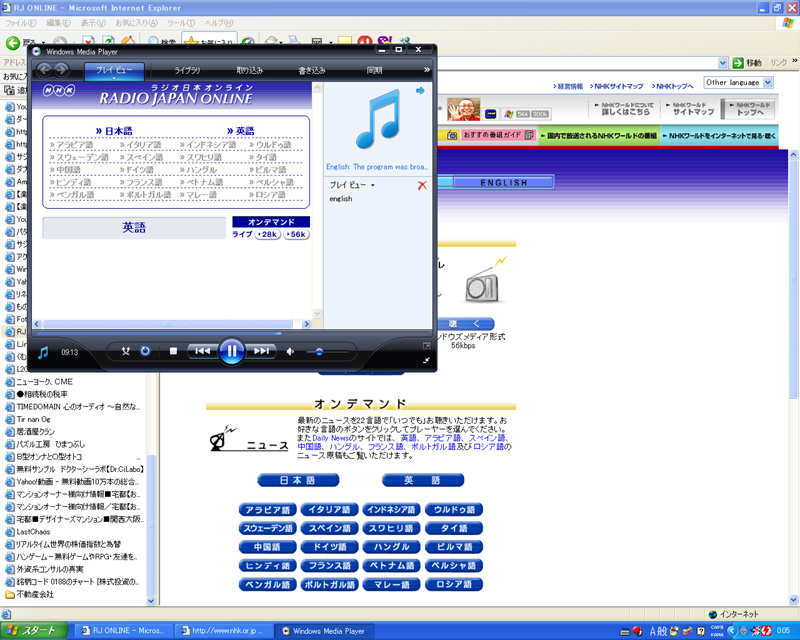
Task: Open IE ファイル menu
Action: (20, 23)
